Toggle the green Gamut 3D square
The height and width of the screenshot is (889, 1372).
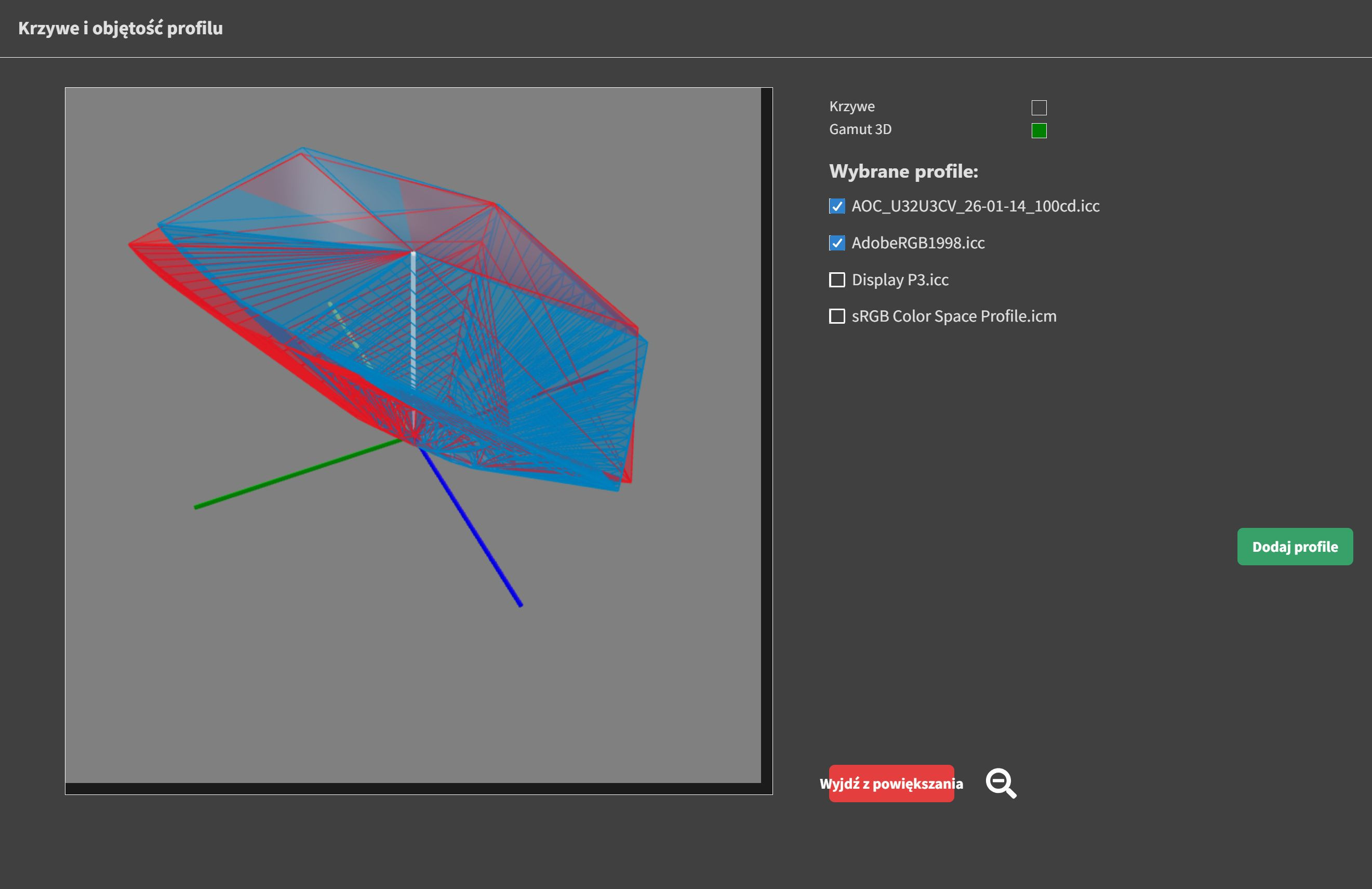(x=1039, y=131)
